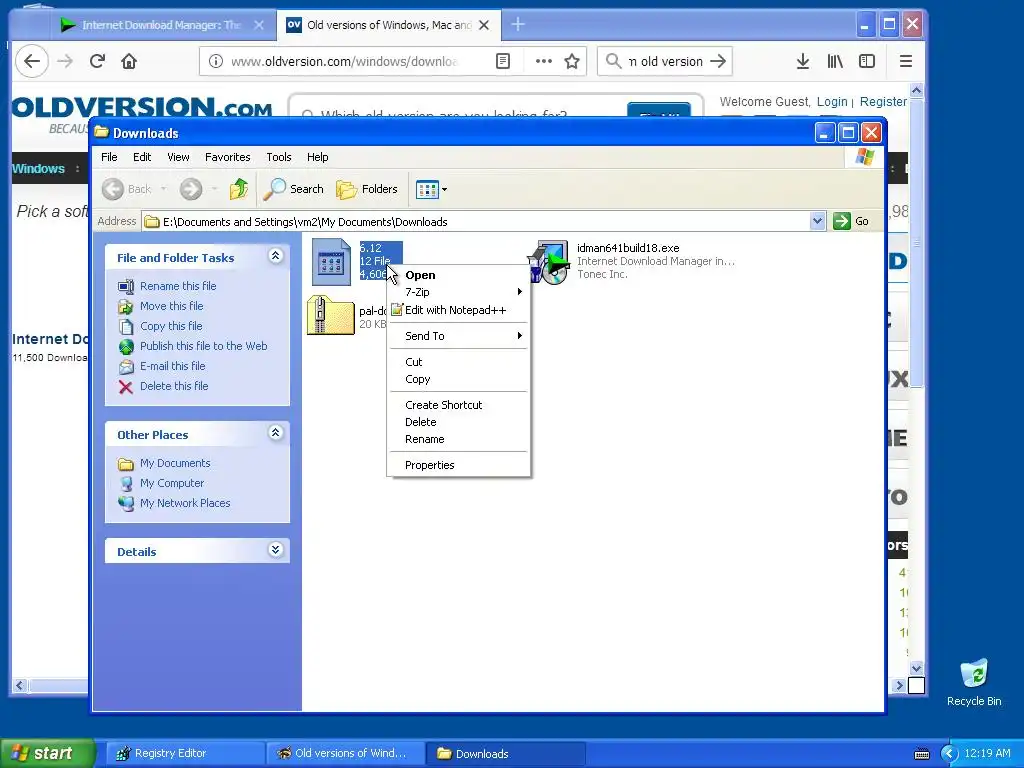Open Firefox downloads panel

coord(803,61)
